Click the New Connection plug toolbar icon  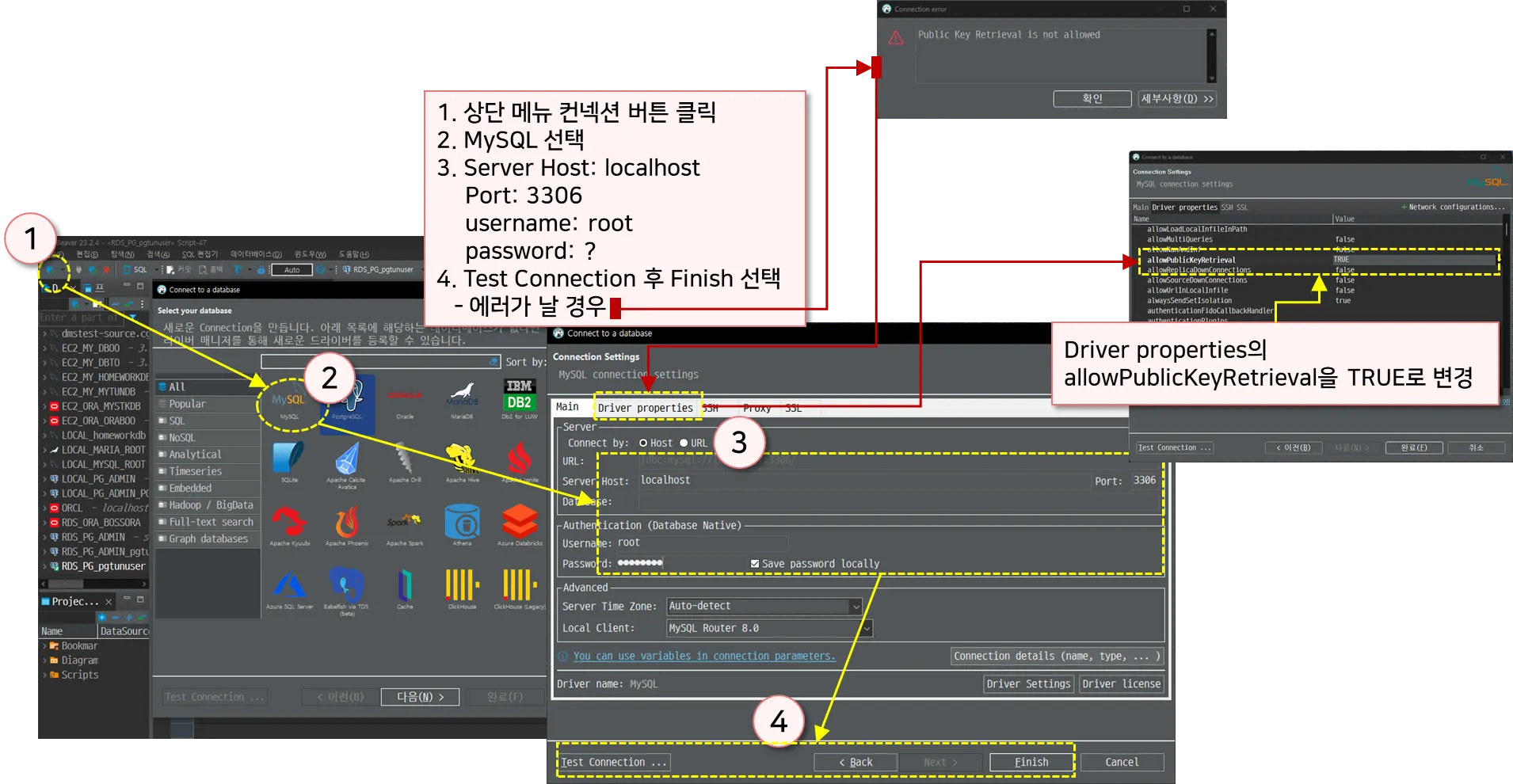coord(50,270)
